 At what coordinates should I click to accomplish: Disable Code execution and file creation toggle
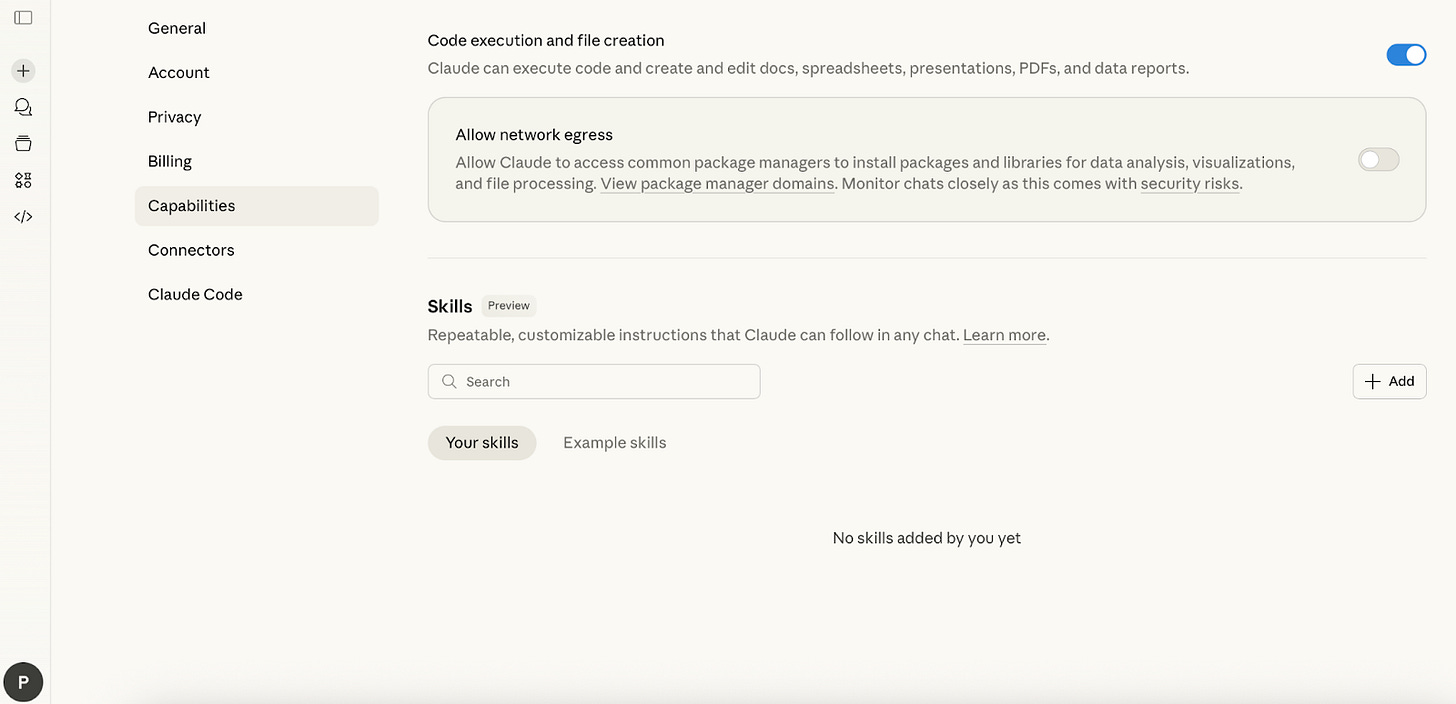point(1405,55)
